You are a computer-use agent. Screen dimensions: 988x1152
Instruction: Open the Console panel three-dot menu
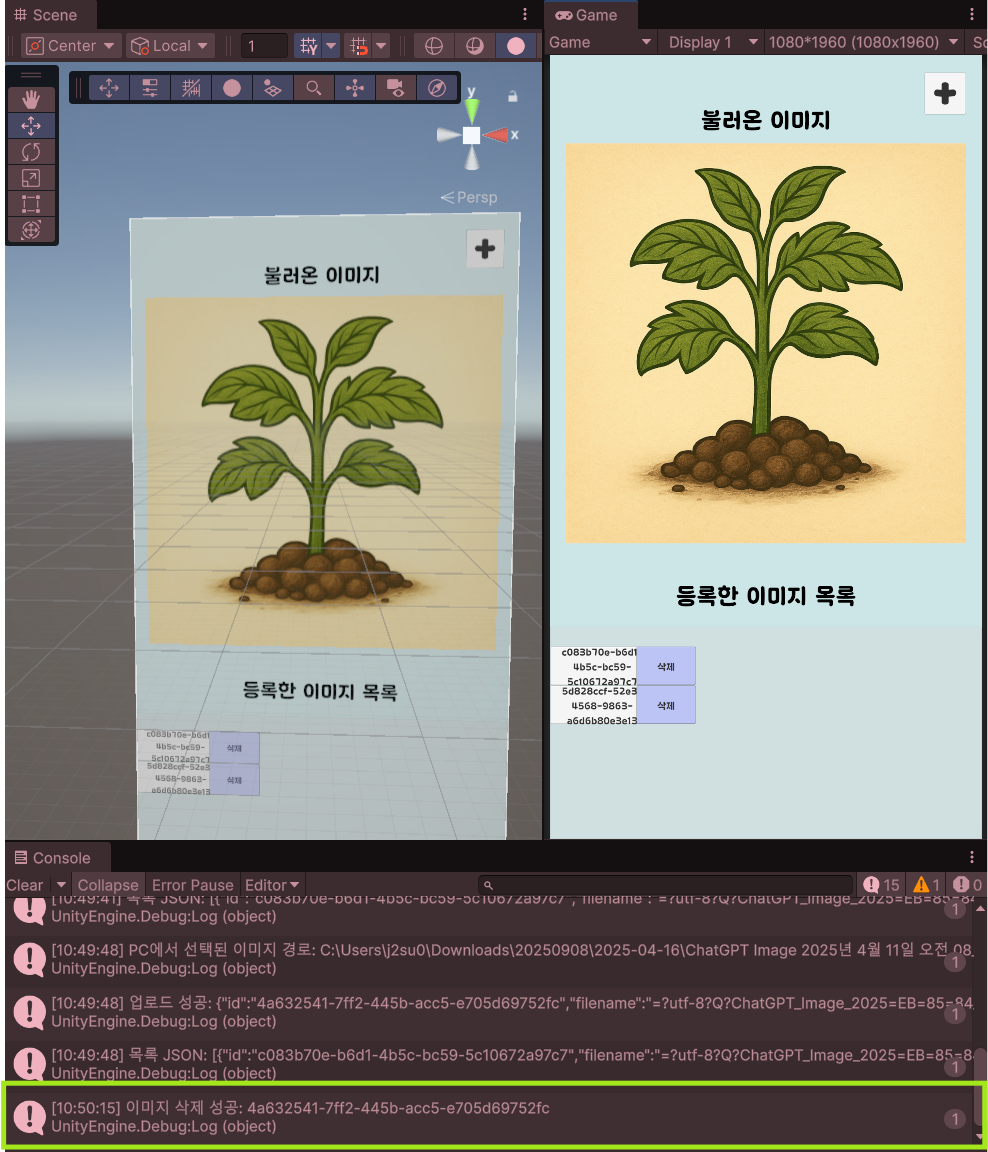[972, 857]
